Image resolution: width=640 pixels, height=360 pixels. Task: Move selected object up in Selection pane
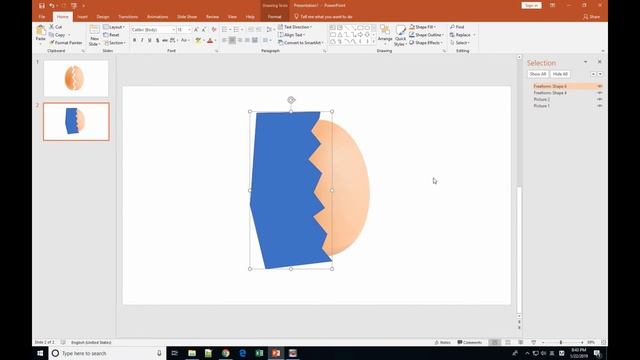pos(593,74)
